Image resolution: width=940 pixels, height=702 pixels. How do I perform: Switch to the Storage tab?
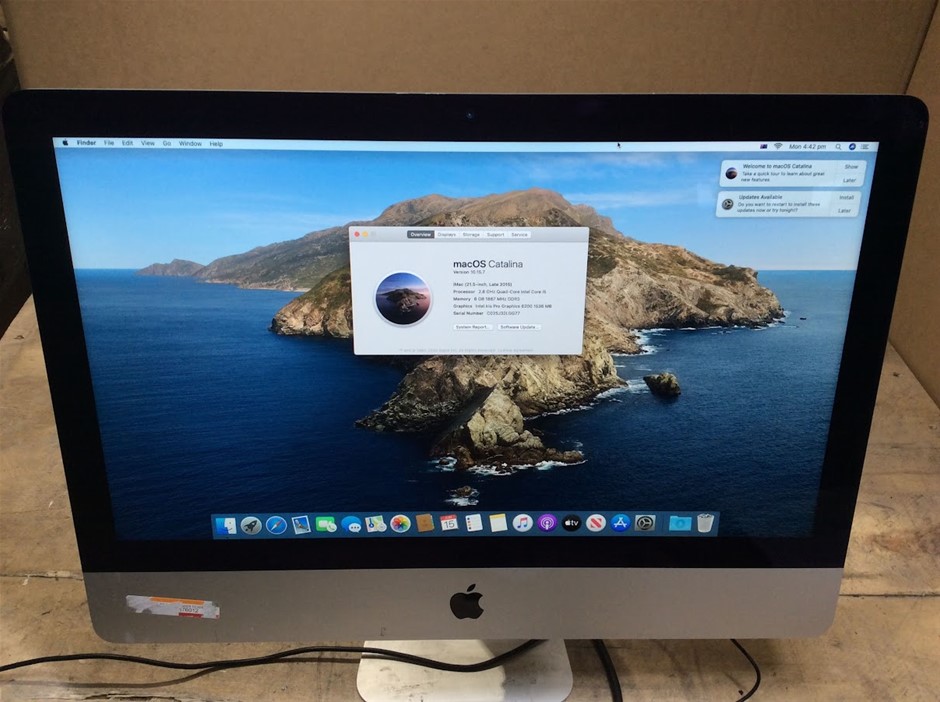tap(471, 234)
